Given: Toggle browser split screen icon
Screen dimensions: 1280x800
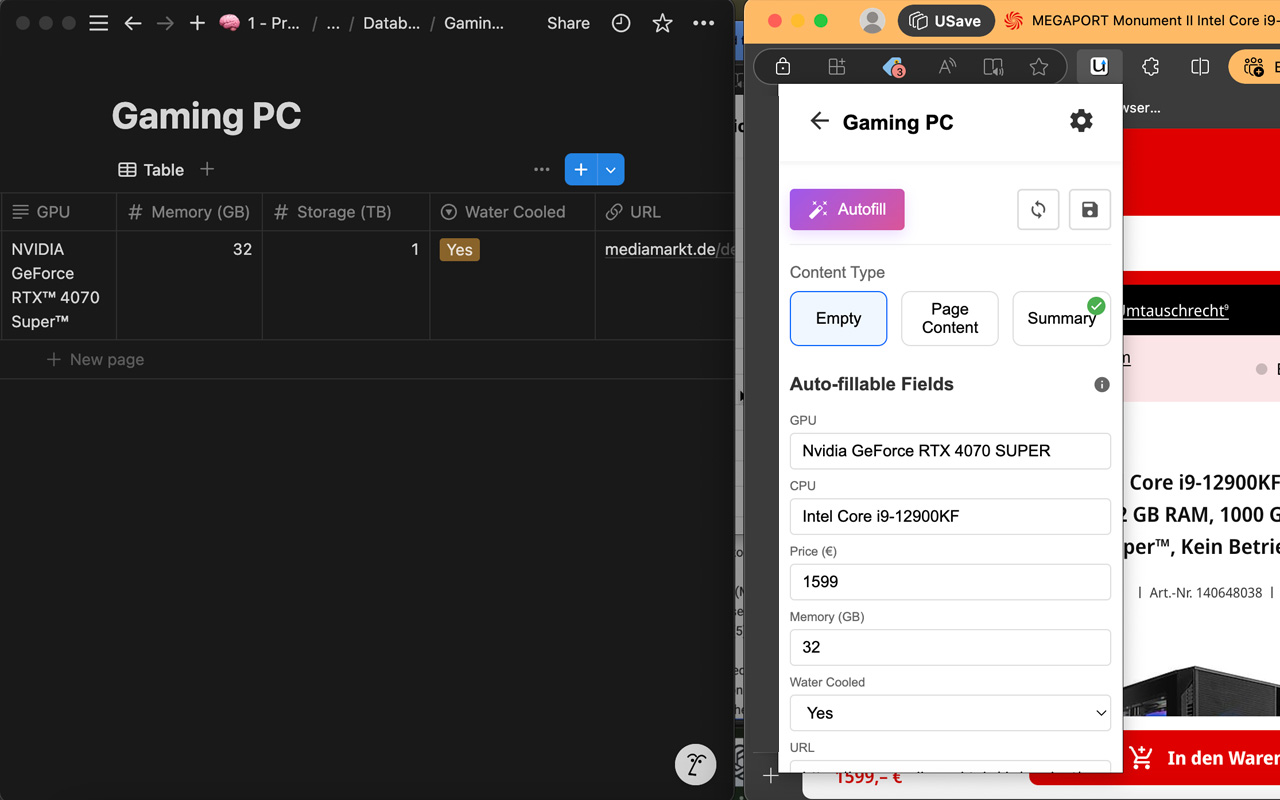Looking at the screenshot, I should click(1200, 67).
